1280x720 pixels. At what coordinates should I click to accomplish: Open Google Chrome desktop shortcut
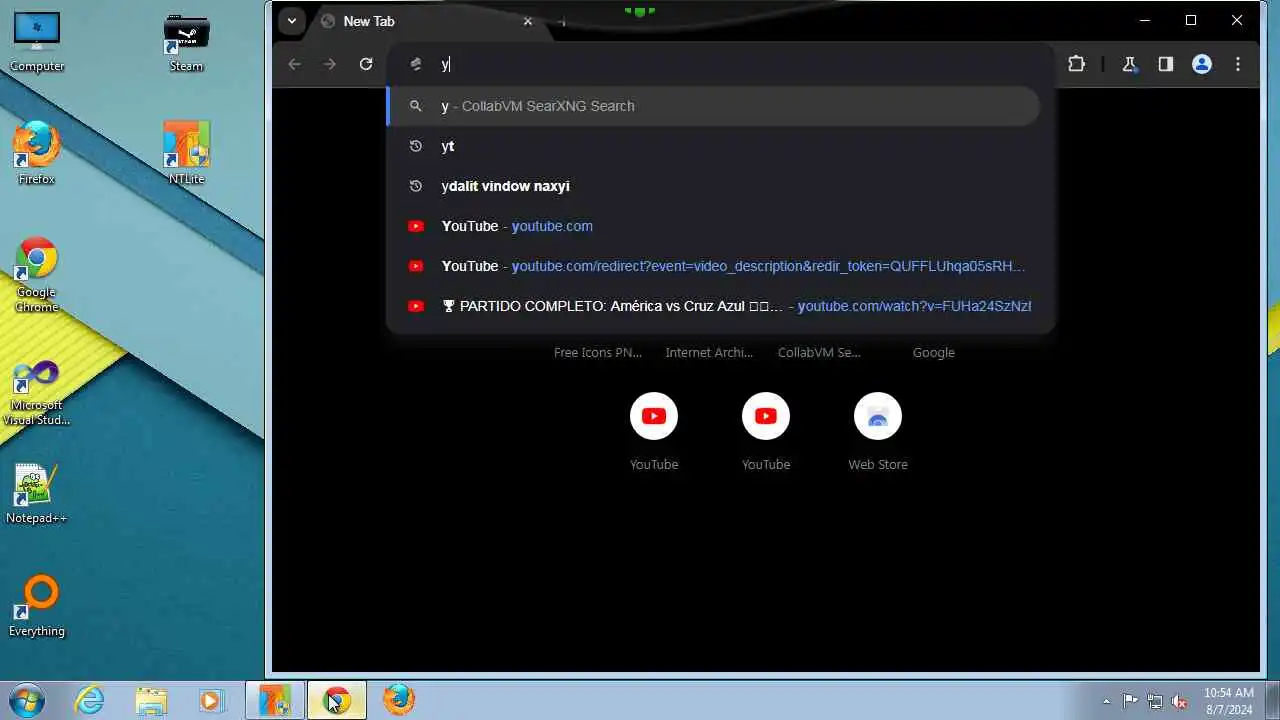click(37, 274)
